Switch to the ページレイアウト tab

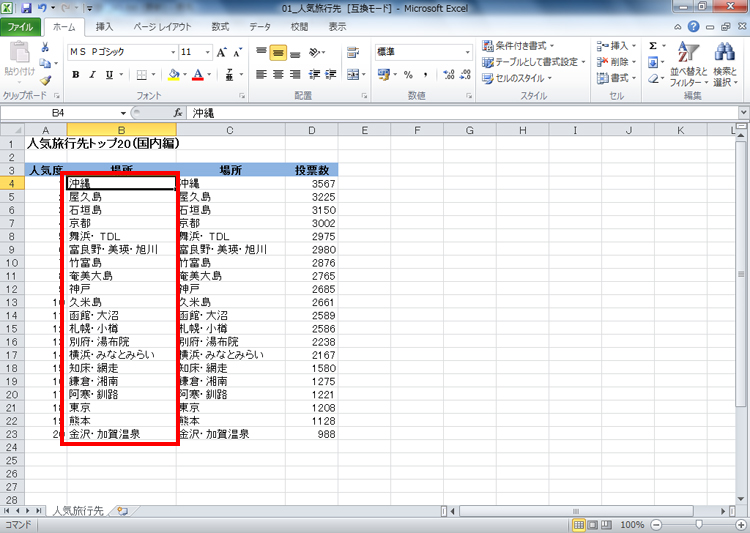[162, 27]
